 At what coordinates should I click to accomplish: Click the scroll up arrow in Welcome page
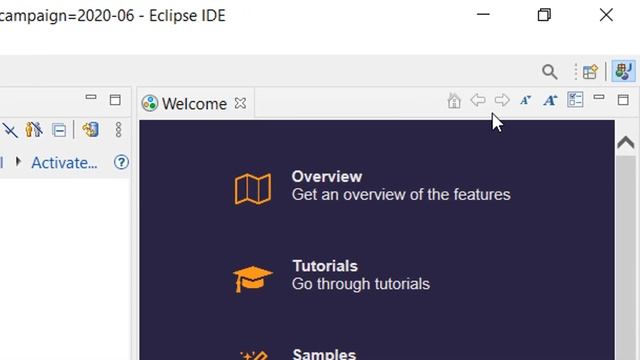626,142
